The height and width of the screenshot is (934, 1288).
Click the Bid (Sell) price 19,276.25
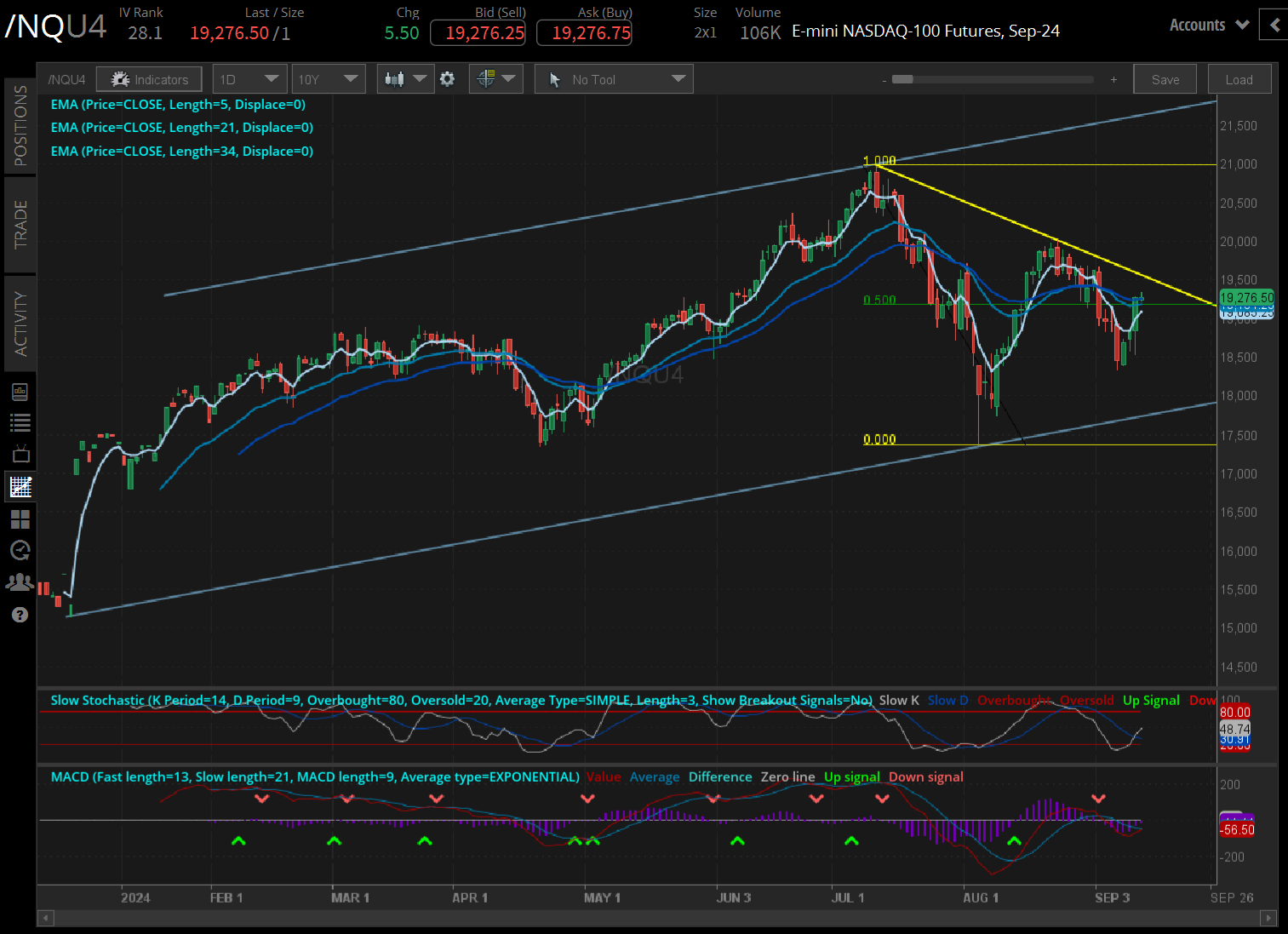(x=478, y=33)
